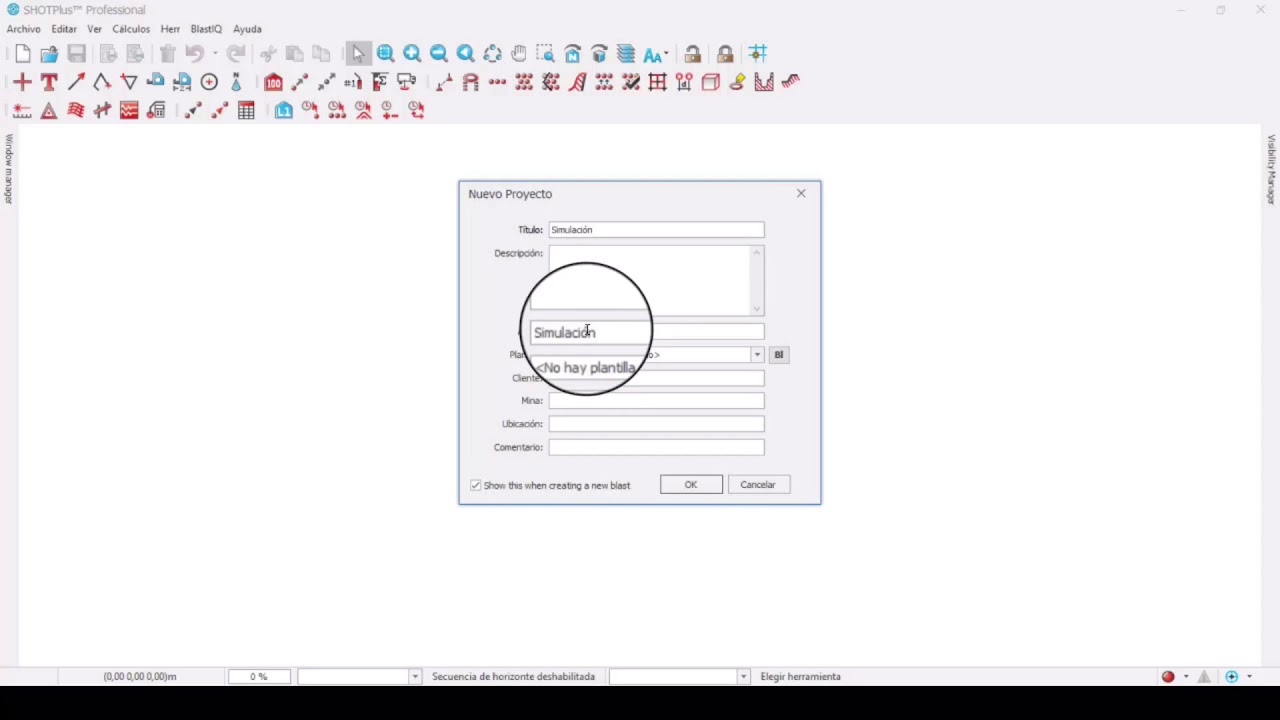Click into the Ubicación field
The height and width of the screenshot is (720, 1280).
tap(656, 424)
